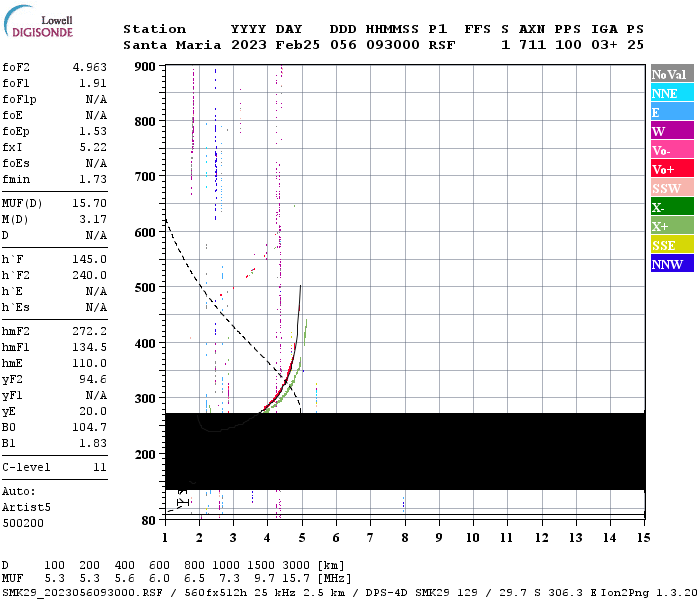Select the MUF 9.7 value for 1500 km
This screenshot has width=700, height=600.
point(266,579)
